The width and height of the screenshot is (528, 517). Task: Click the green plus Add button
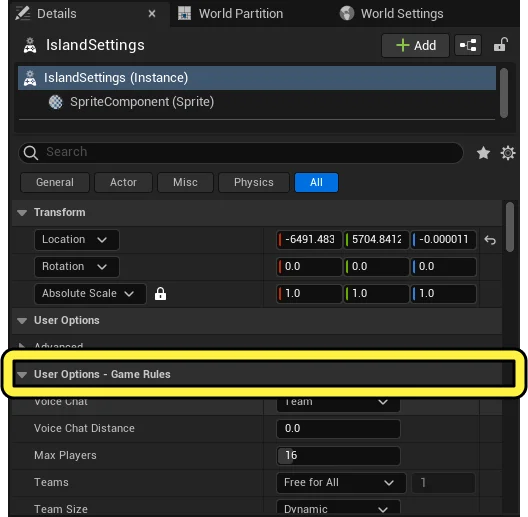(415, 45)
